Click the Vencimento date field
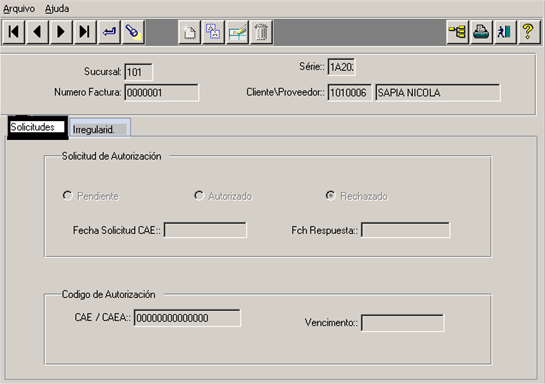Image resolution: width=545 pixels, height=384 pixels. (x=402, y=323)
